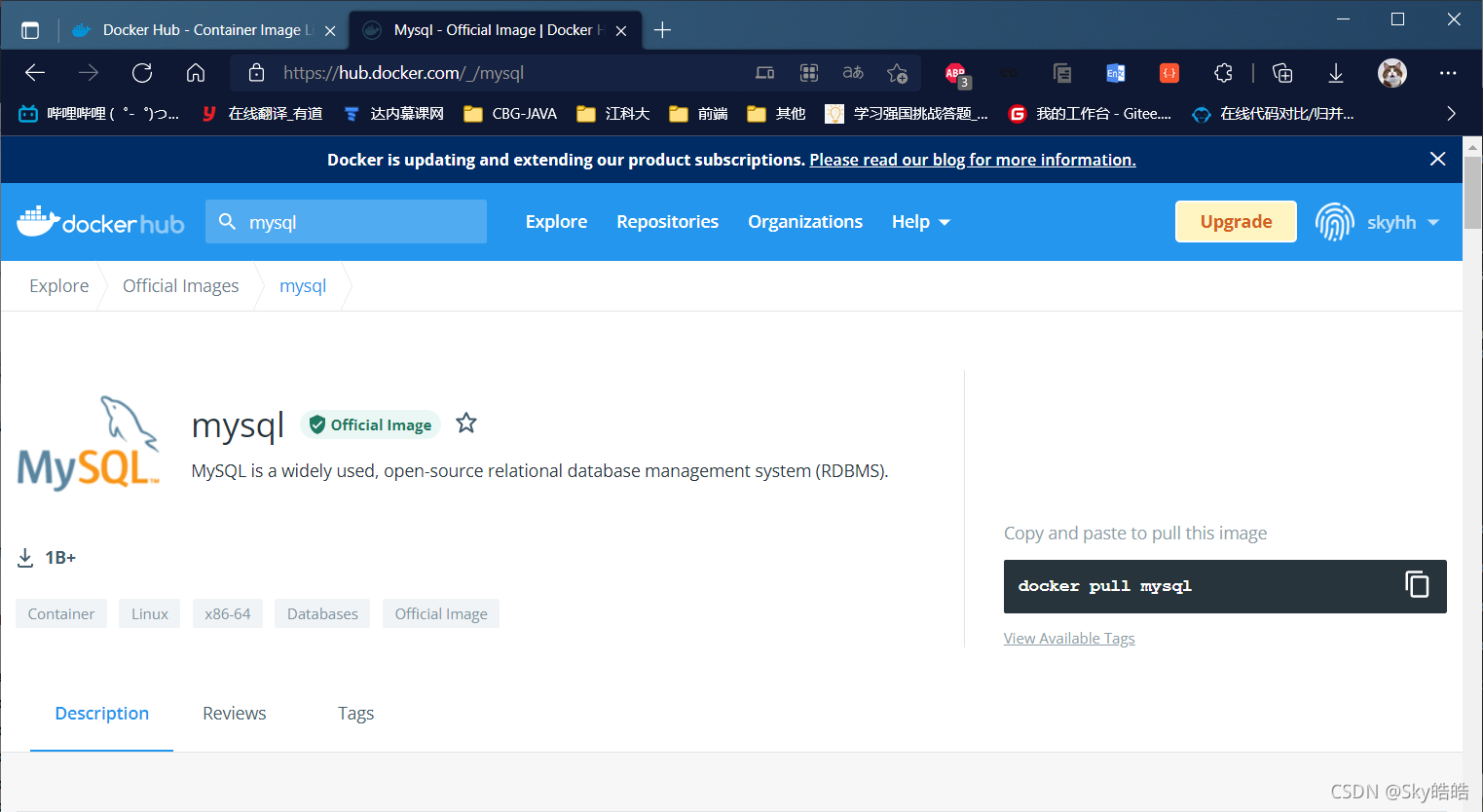Open the reading list extension icon
Screen dimensions: 1483x812
pos(1062,73)
